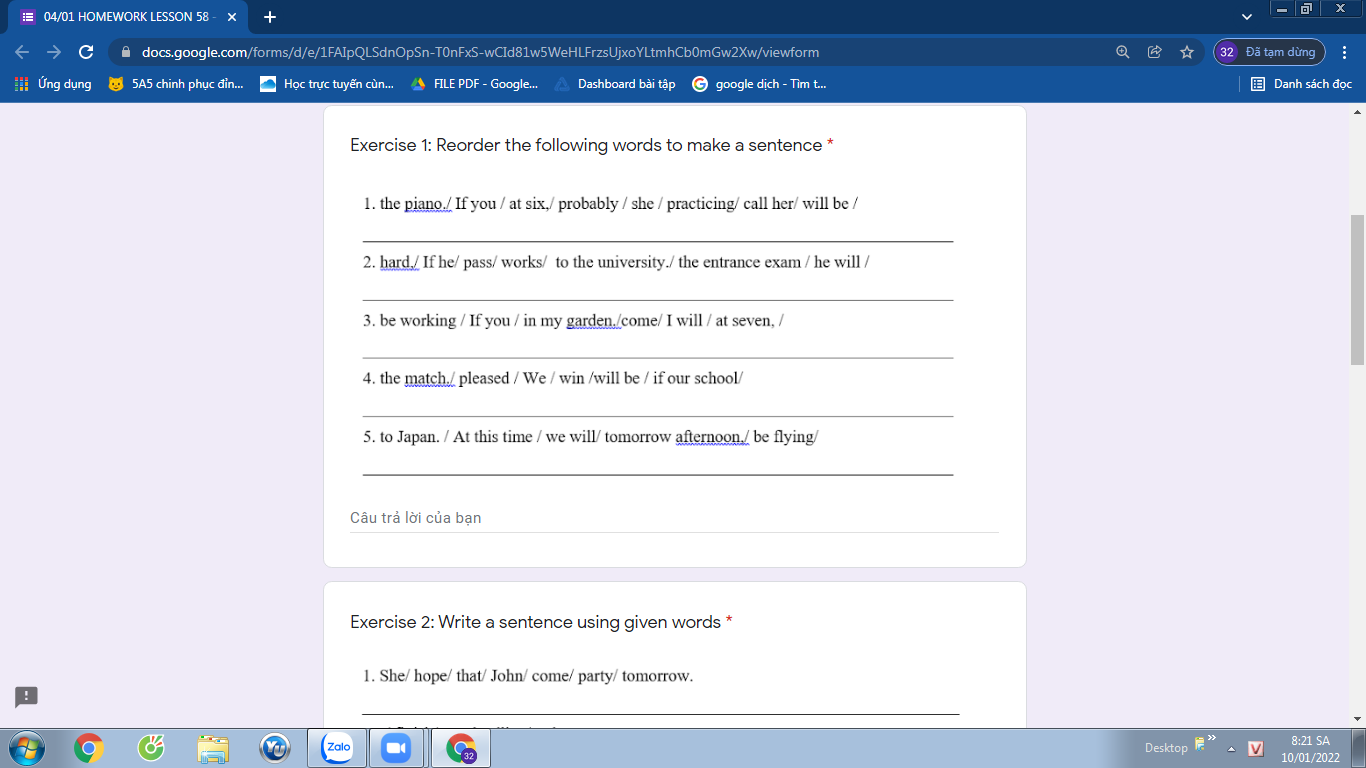Share this page icon in address bar

click(1155, 52)
